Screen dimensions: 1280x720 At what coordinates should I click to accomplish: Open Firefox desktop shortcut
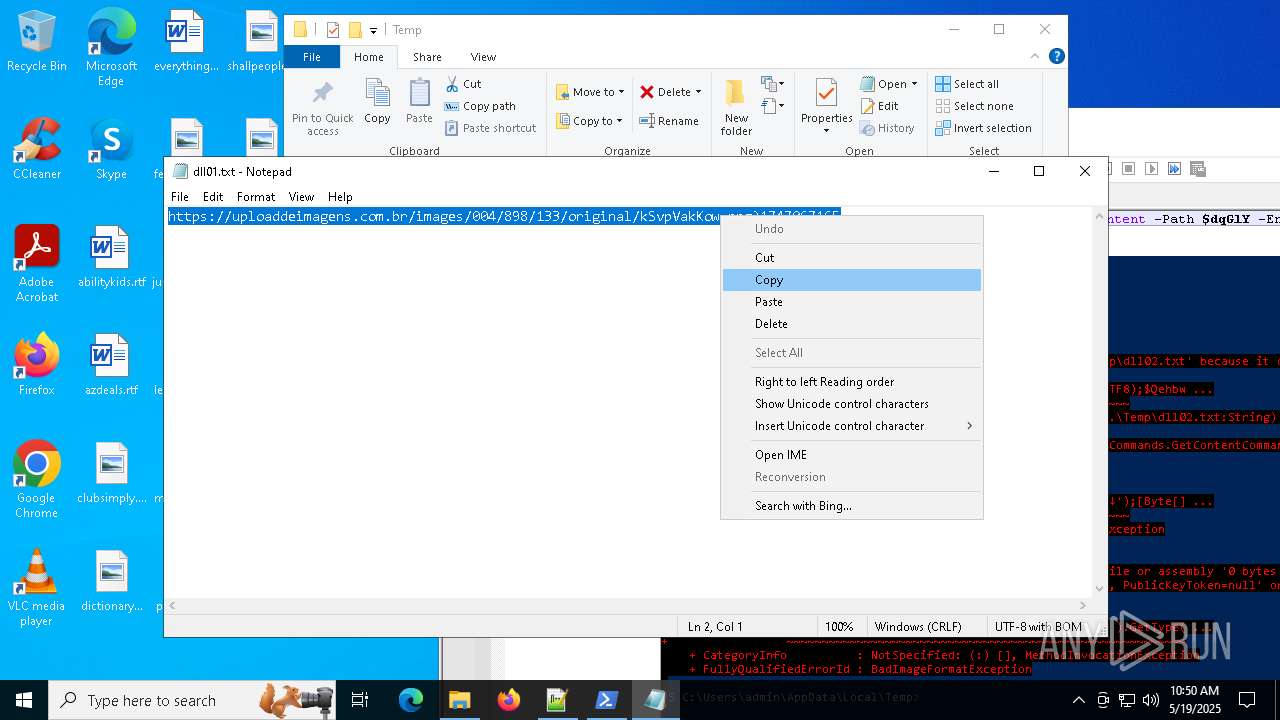click(37, 365)
